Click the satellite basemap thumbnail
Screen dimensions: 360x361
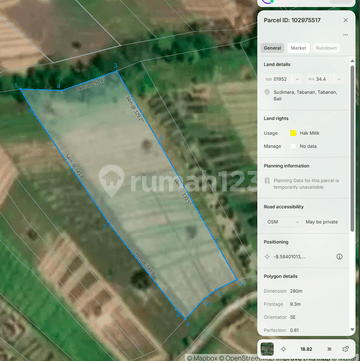pos(267,349)
